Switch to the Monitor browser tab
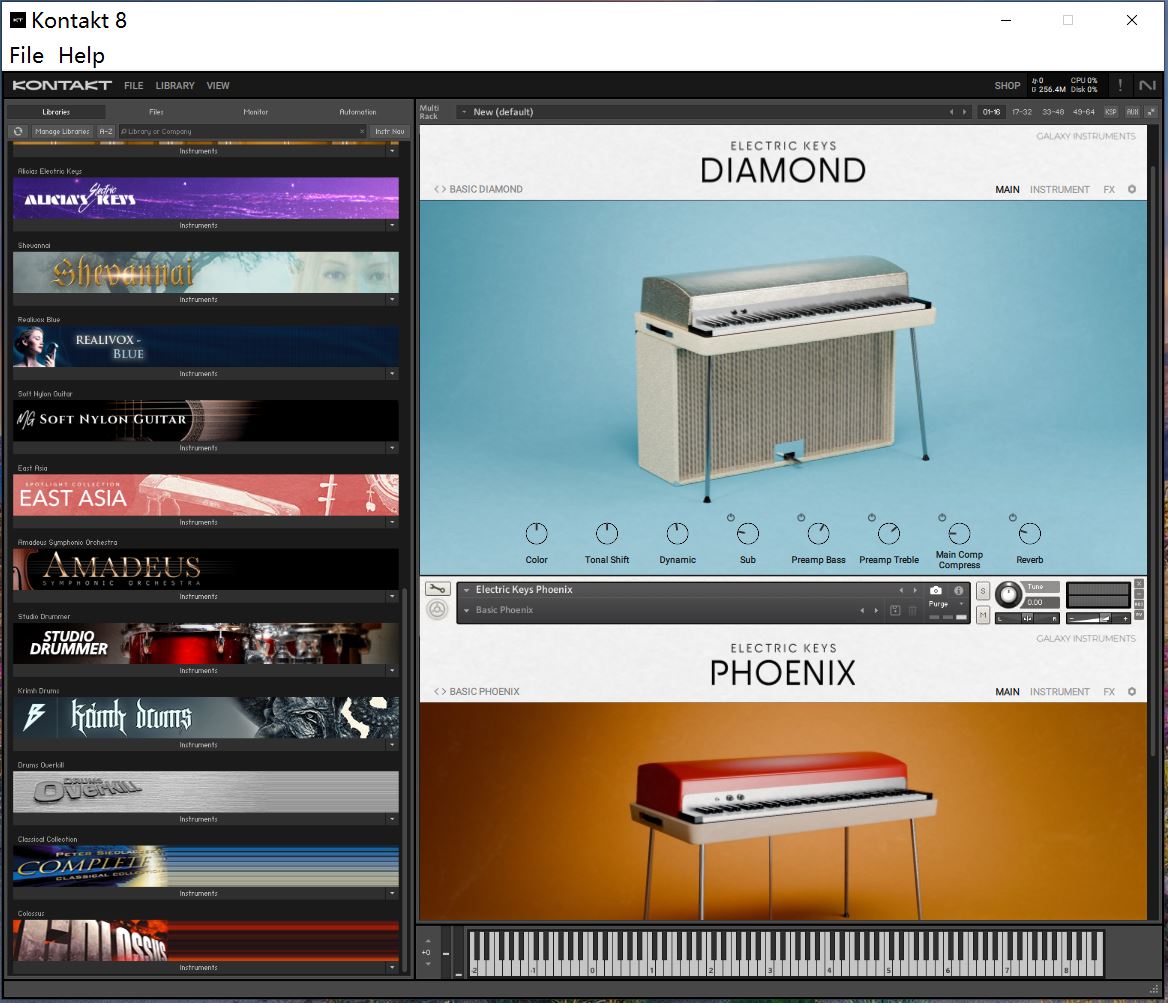The width and height of the screenshot is (1168, 1003). click(x=256, y=112)
